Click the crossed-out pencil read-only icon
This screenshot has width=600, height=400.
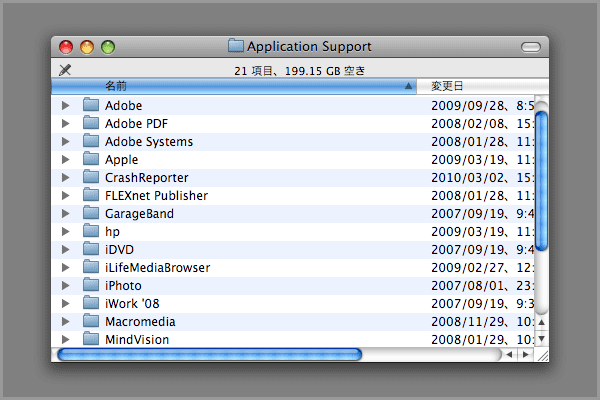tap(65, 70)
